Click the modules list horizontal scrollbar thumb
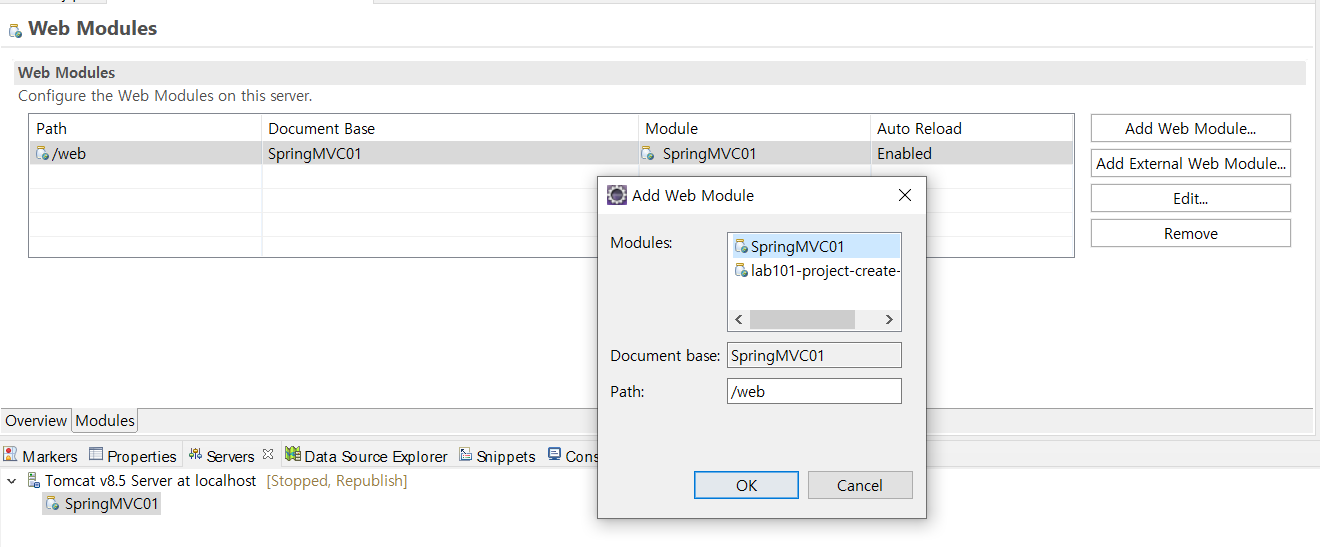The width and height of the screenshot is (1320, 547). [x=802, y=319]
